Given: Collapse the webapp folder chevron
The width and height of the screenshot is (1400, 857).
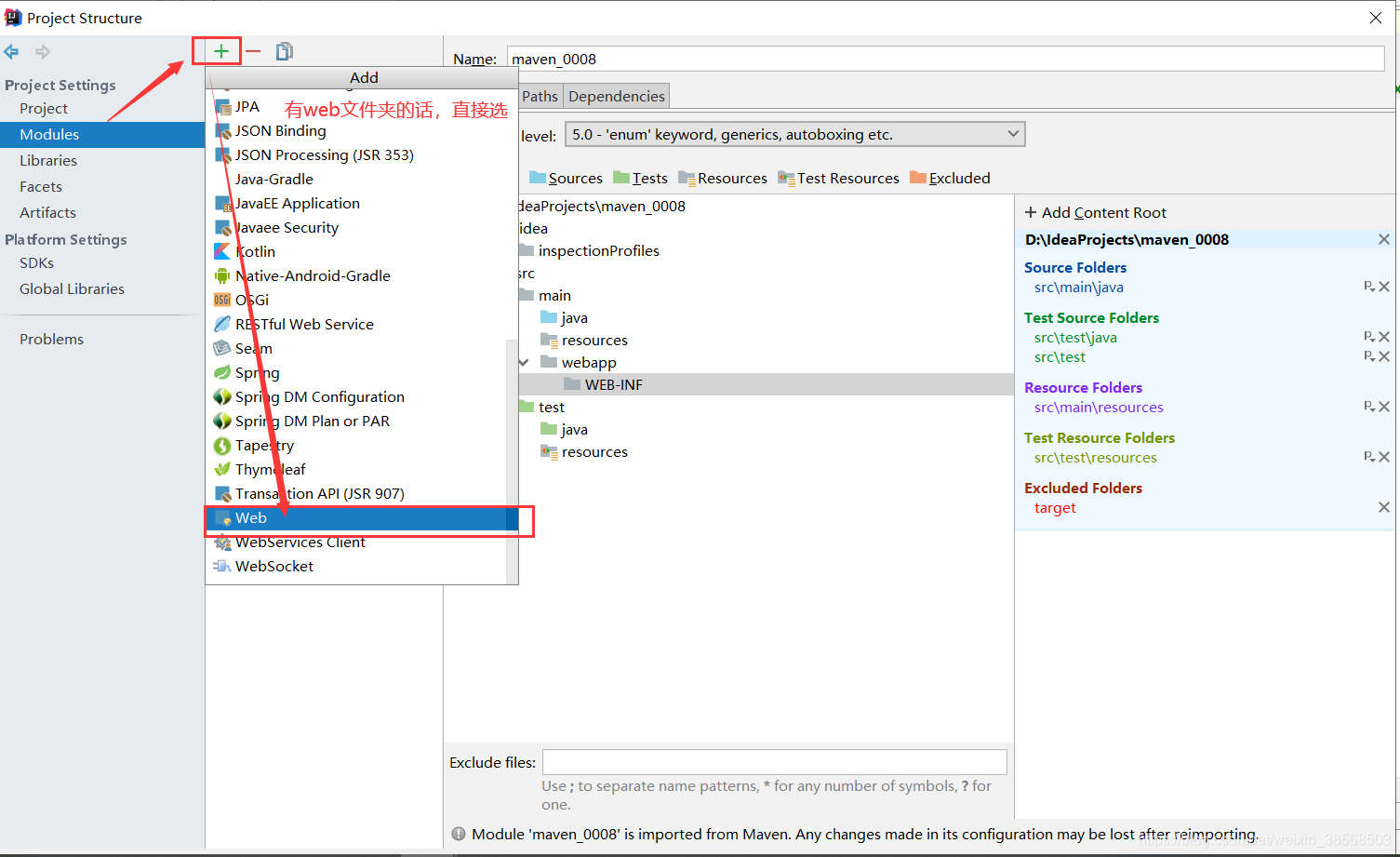Looking at the screenshot, I should click(524, 363).
